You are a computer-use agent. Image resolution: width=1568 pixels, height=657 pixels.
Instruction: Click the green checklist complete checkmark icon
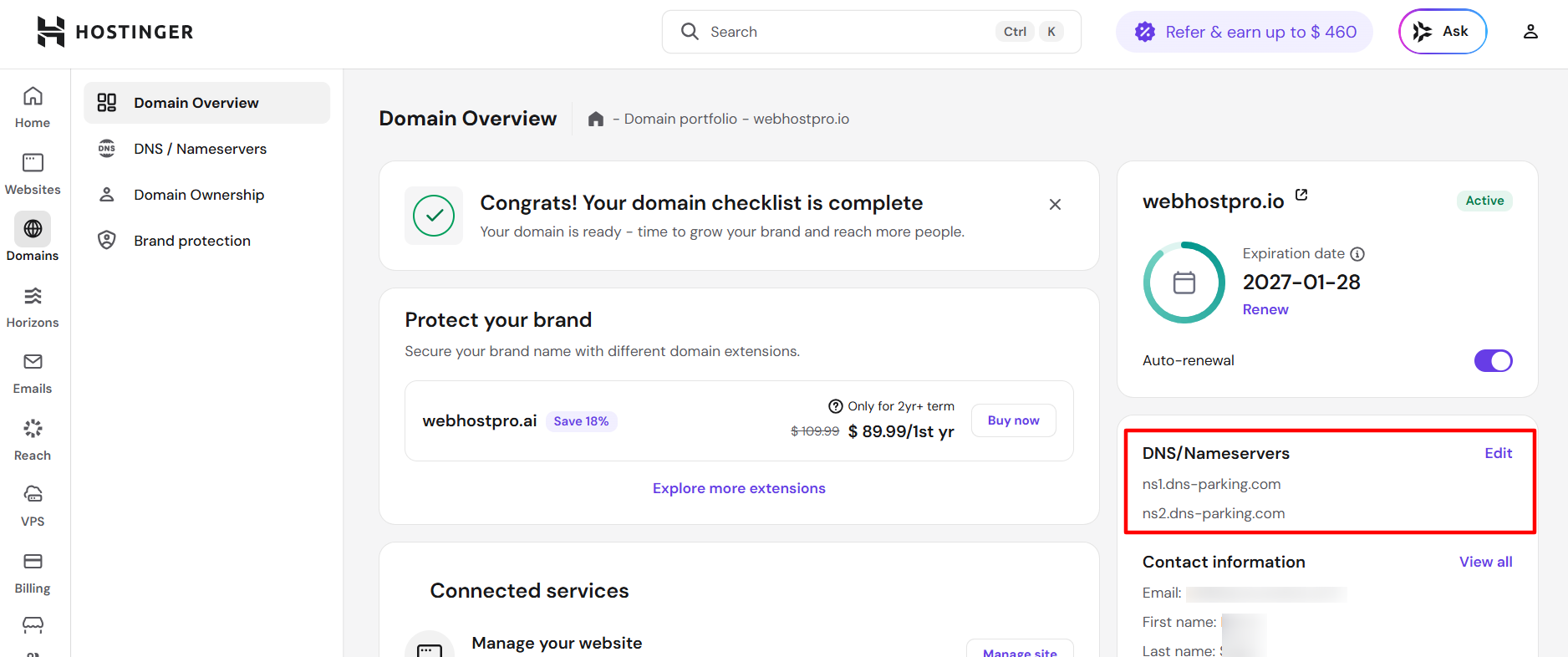point(434,216)
